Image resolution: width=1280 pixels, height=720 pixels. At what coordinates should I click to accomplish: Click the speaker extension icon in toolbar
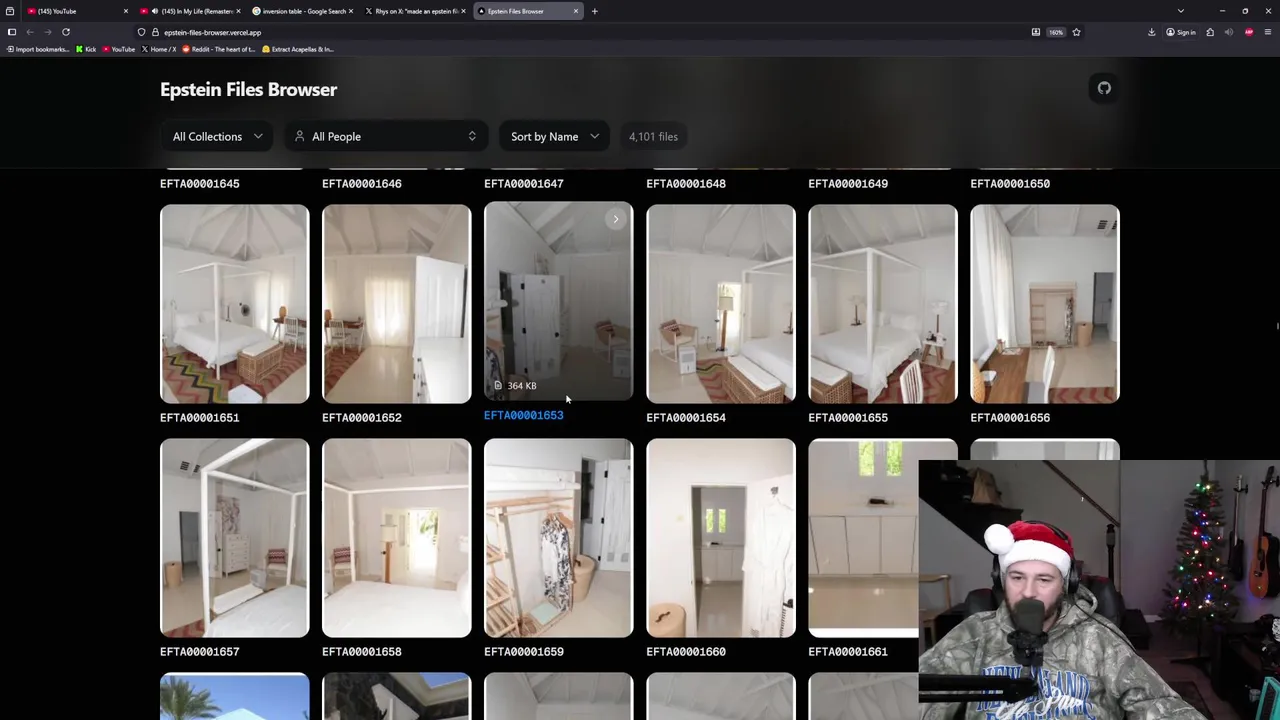coord(1229,32)
